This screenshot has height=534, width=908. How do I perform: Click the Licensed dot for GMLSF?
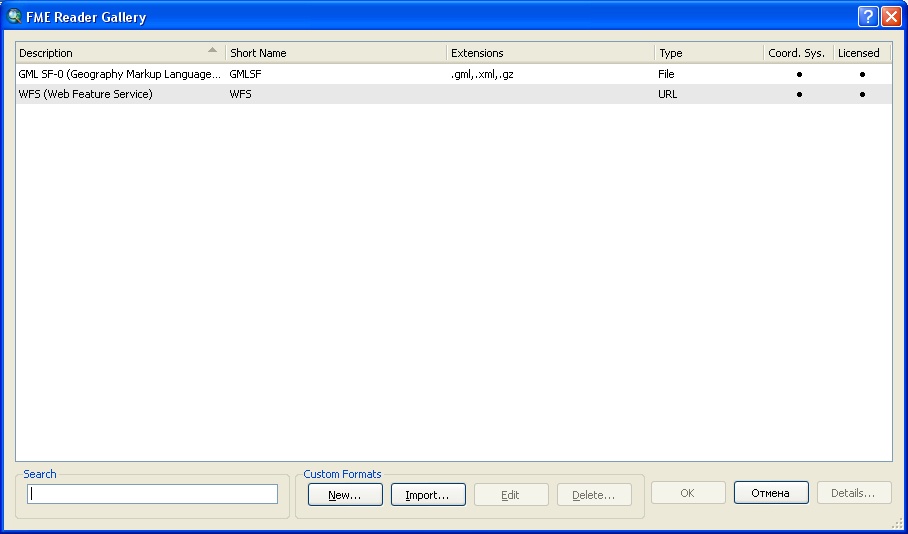click(x=862, y=74)
